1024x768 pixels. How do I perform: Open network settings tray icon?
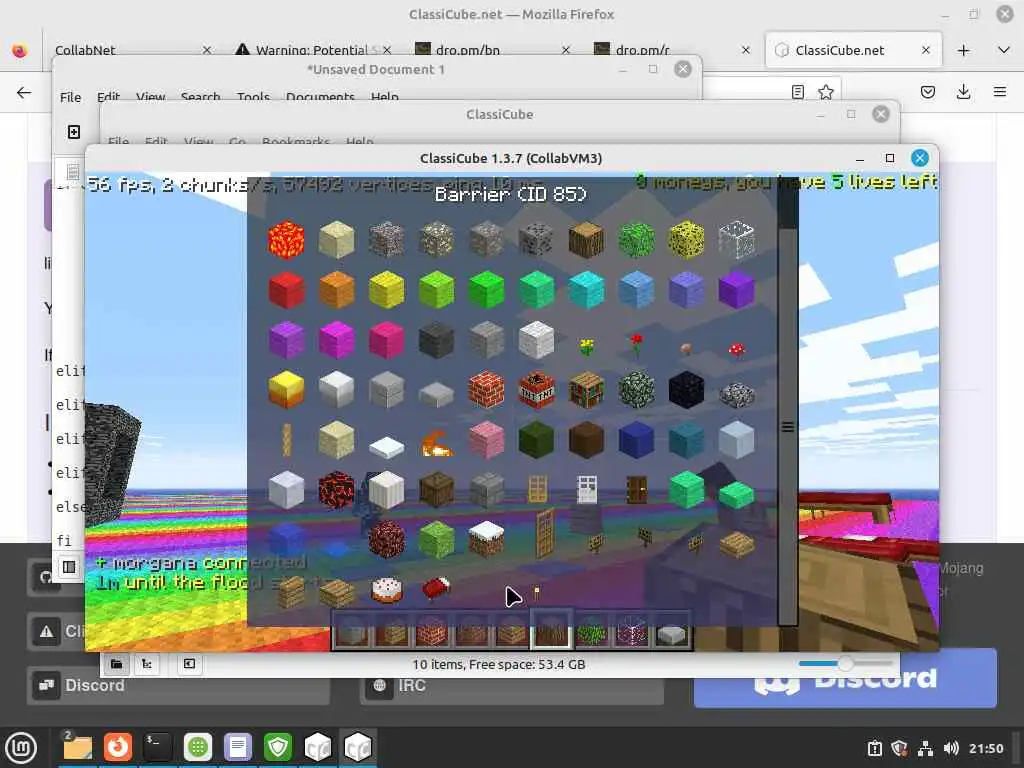tap(925, 748)
